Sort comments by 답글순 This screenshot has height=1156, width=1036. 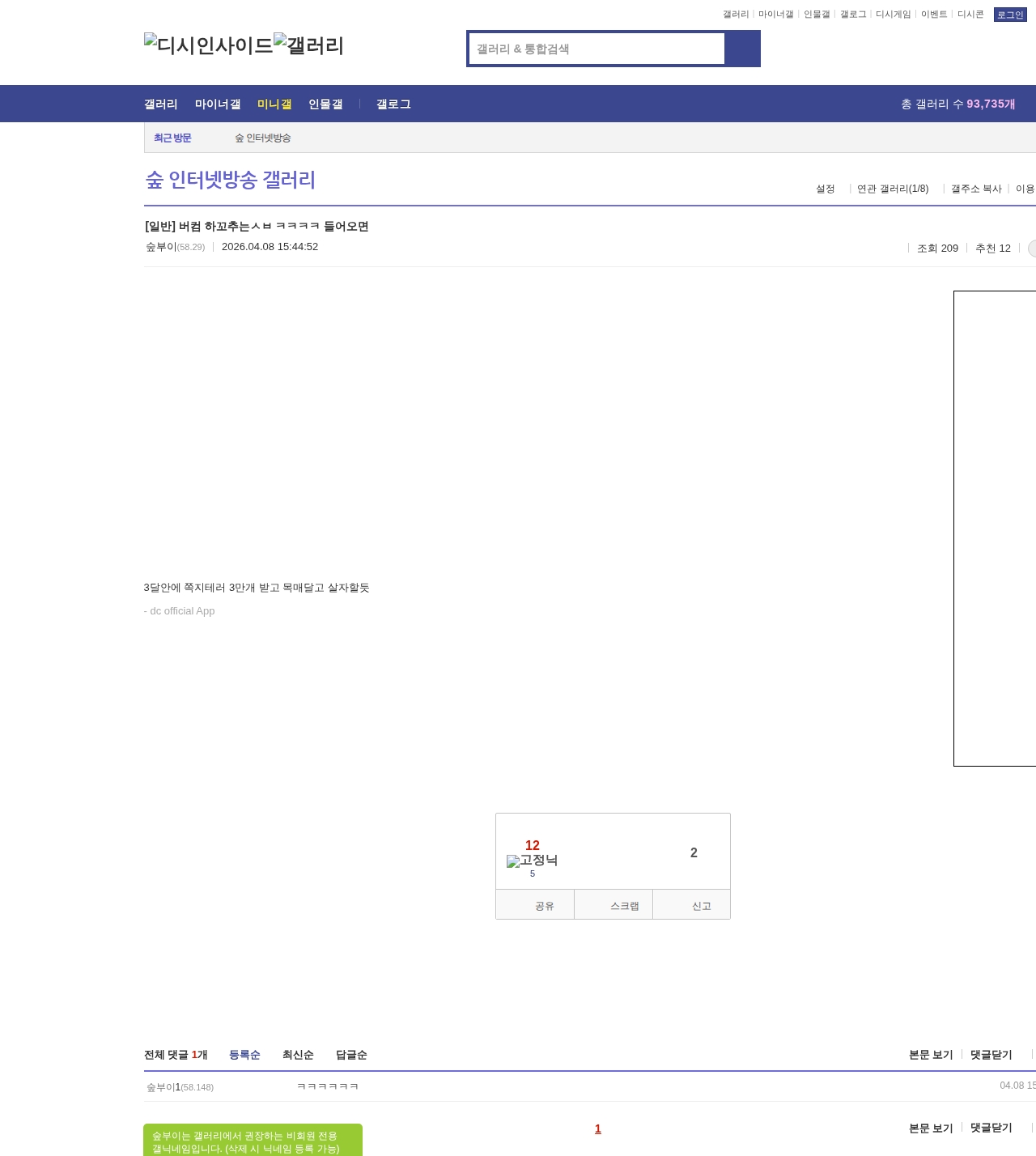tap(351, 1055)
